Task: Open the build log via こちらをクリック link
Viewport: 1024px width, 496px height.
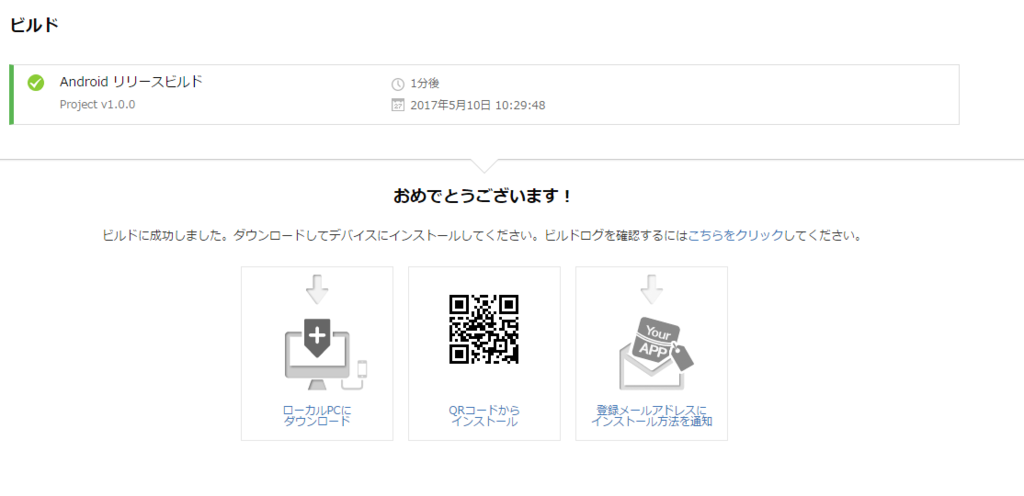Action: click(736, 236)
